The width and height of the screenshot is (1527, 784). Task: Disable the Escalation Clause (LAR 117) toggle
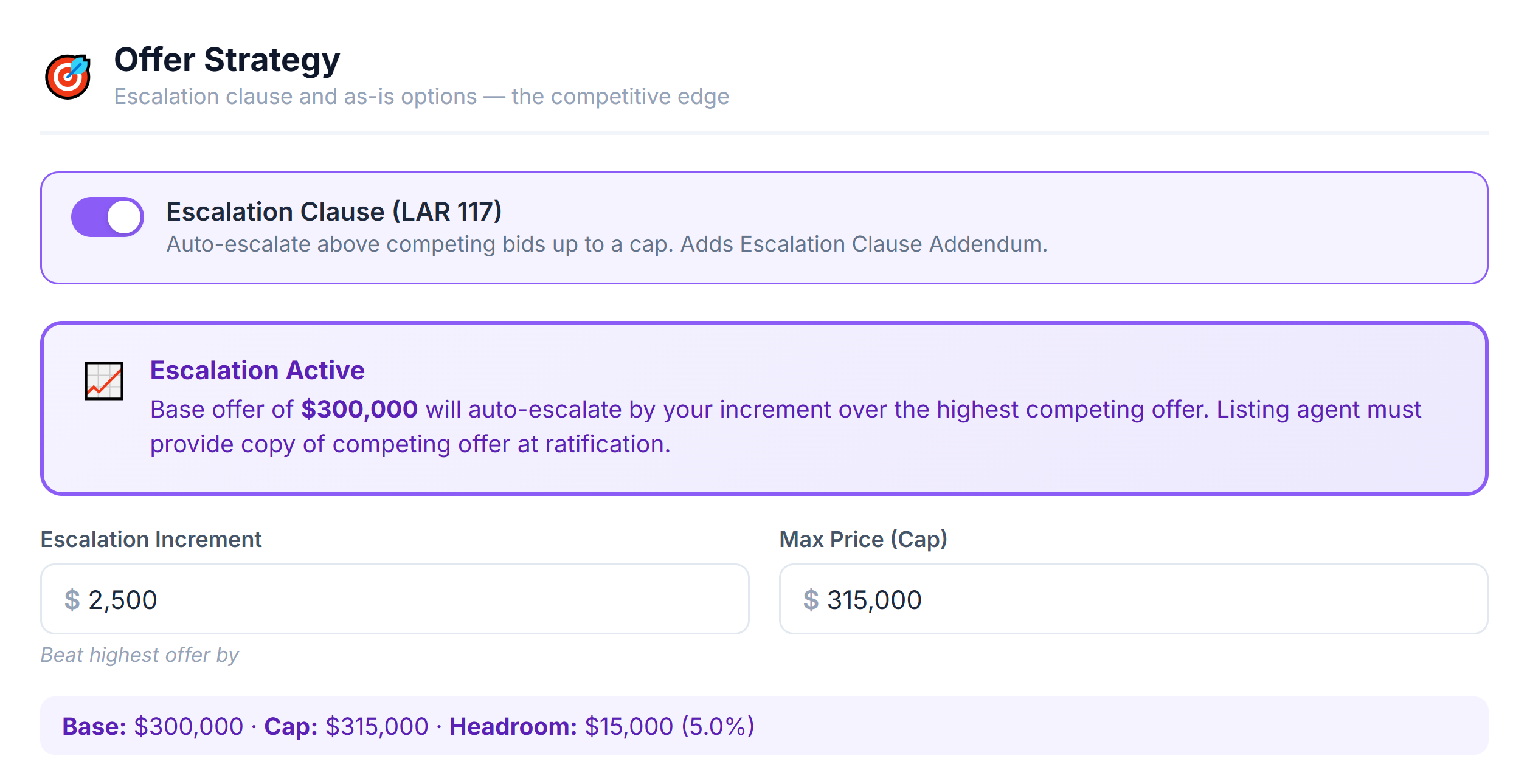[108, 216]
